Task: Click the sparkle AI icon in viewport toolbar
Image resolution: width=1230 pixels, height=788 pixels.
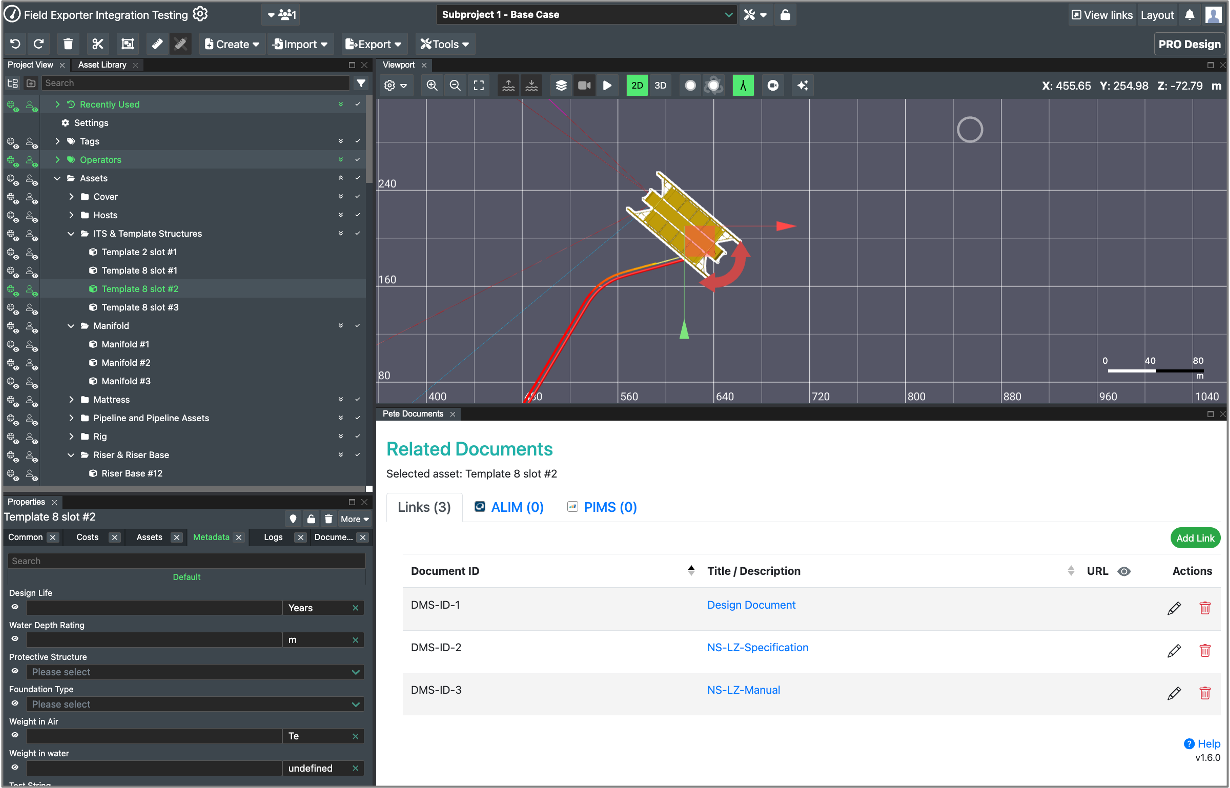Action: [802, 86]
